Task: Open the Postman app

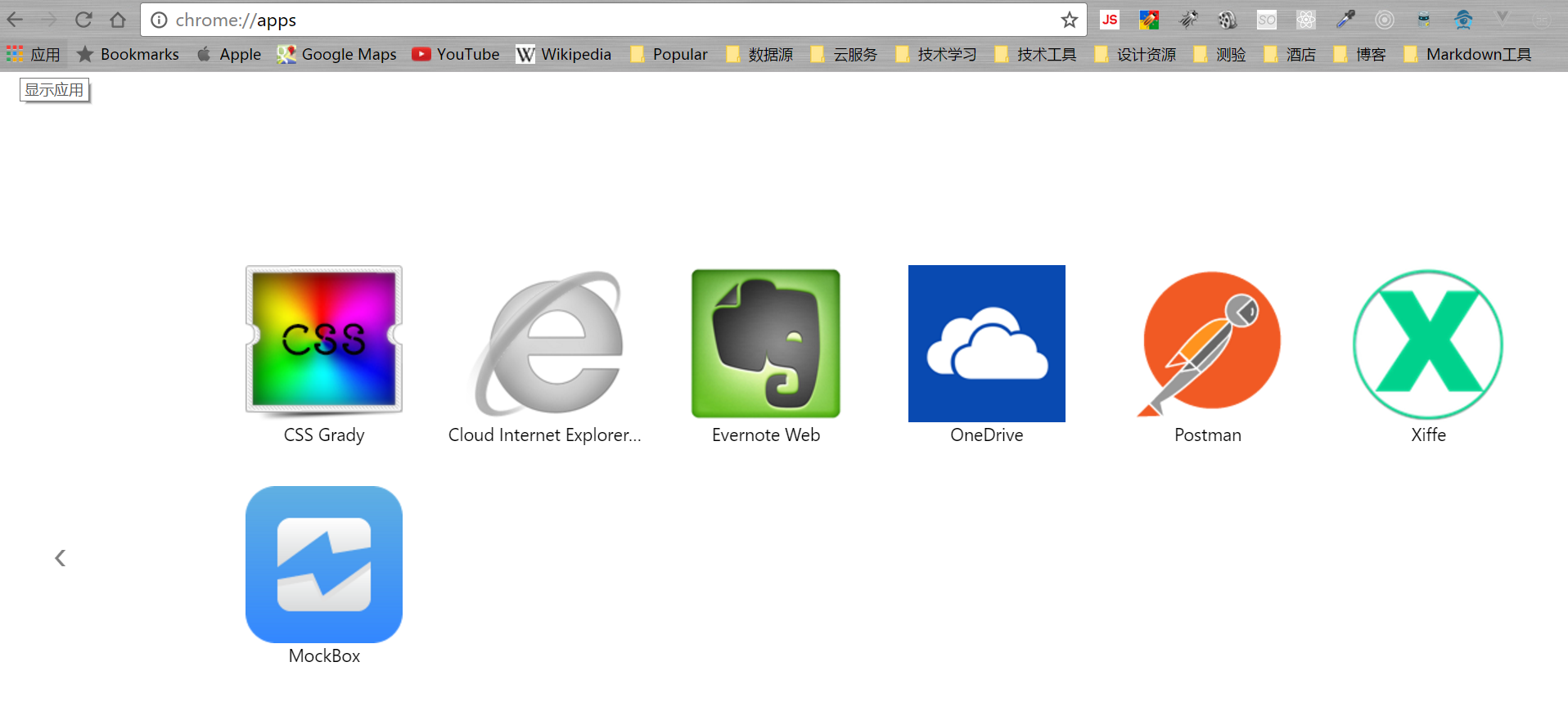Action: (1208, 344)
